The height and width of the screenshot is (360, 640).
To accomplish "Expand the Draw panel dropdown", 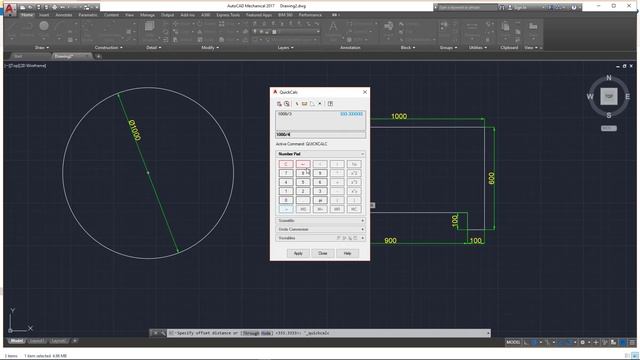I will pos(41,48).
